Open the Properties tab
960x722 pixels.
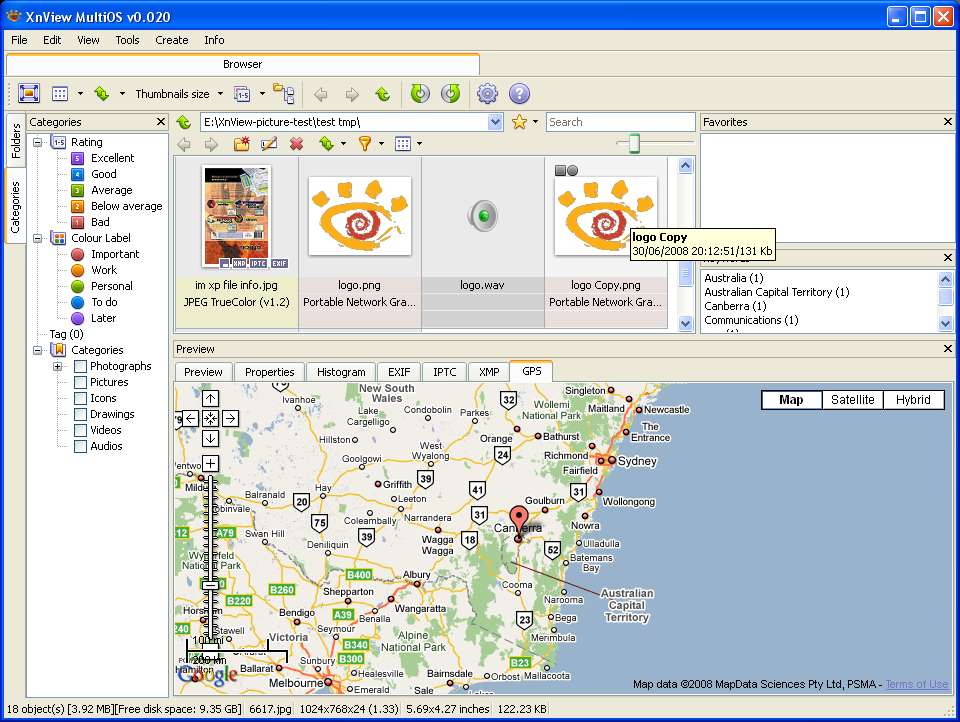269,372
